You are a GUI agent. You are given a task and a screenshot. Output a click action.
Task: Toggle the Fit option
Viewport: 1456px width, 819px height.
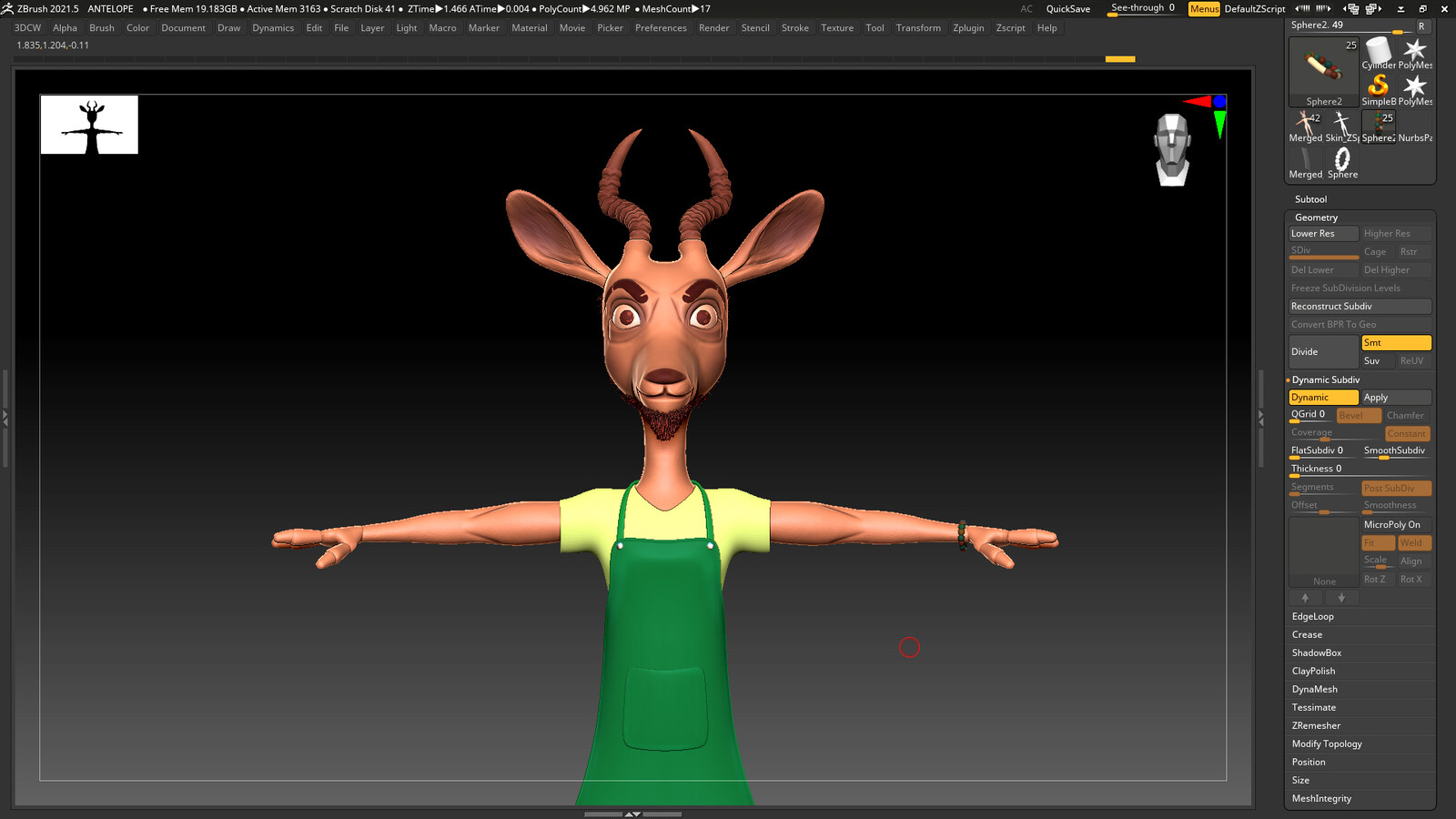pos(1378,543)
